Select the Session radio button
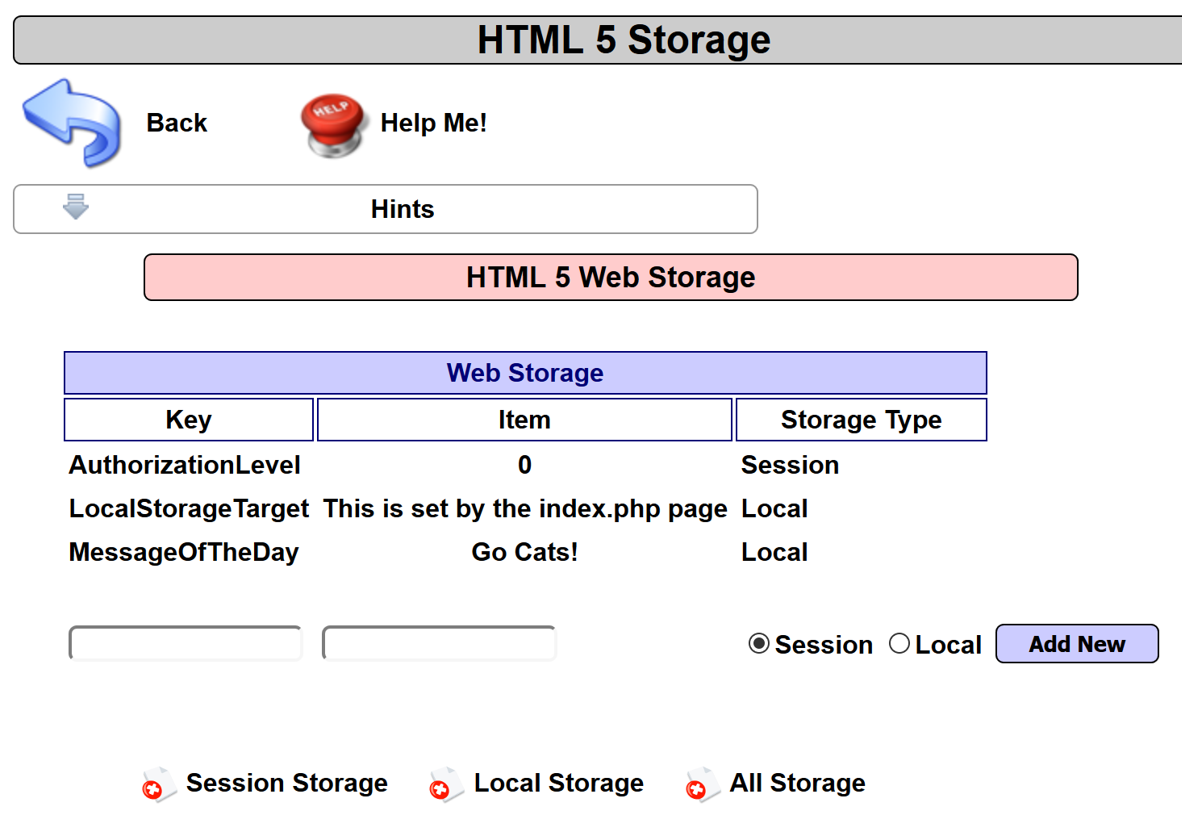Image resolution: width=1182 pixels, height=827 pixels. (x=759, y=644)
